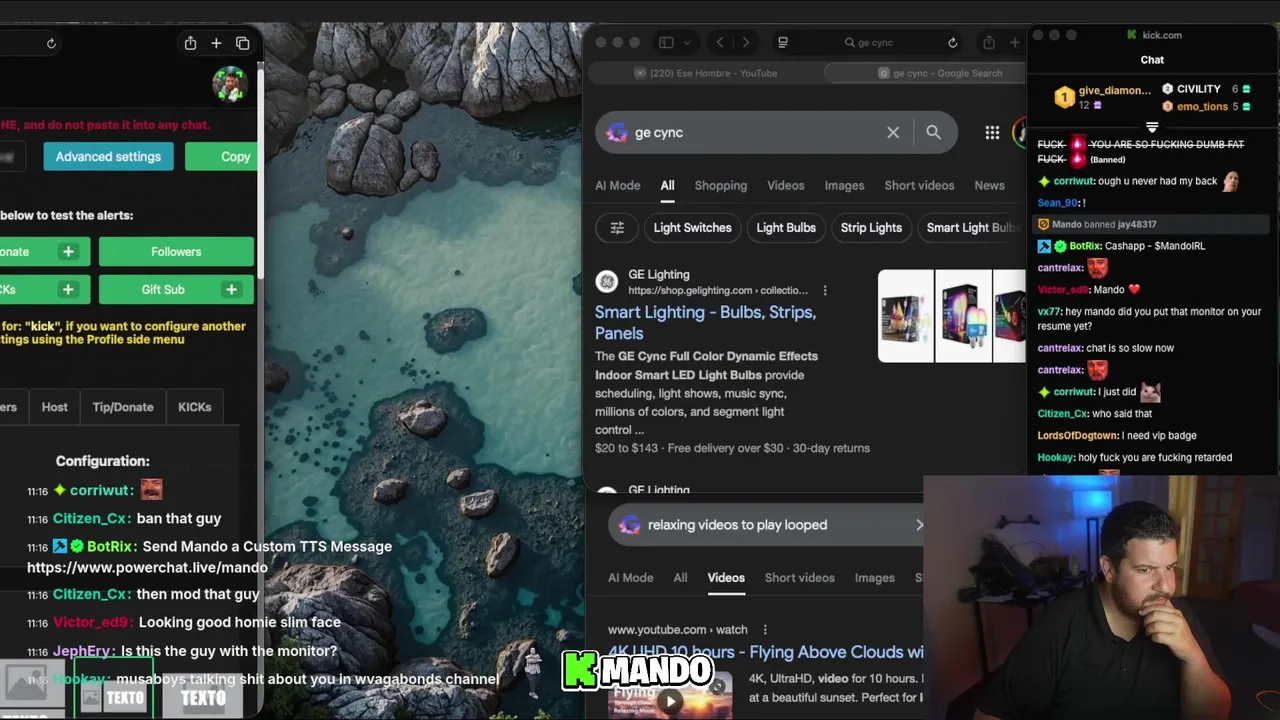
Task: Select the top Videos search tab
Action: pyautogui.click(x=785, y=186)
